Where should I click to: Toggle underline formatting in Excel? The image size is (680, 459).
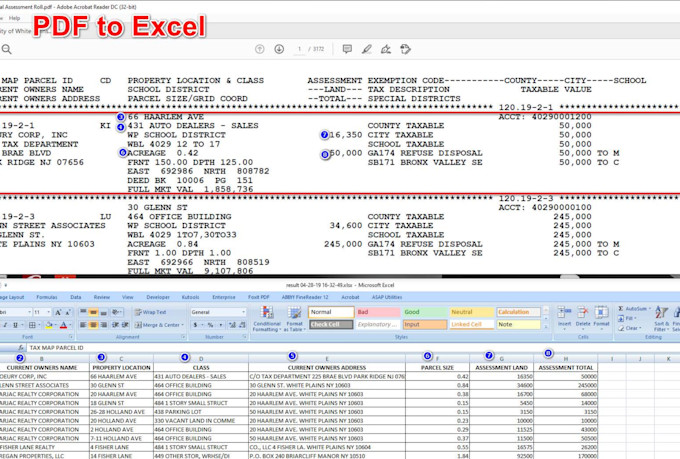(16, 325)
